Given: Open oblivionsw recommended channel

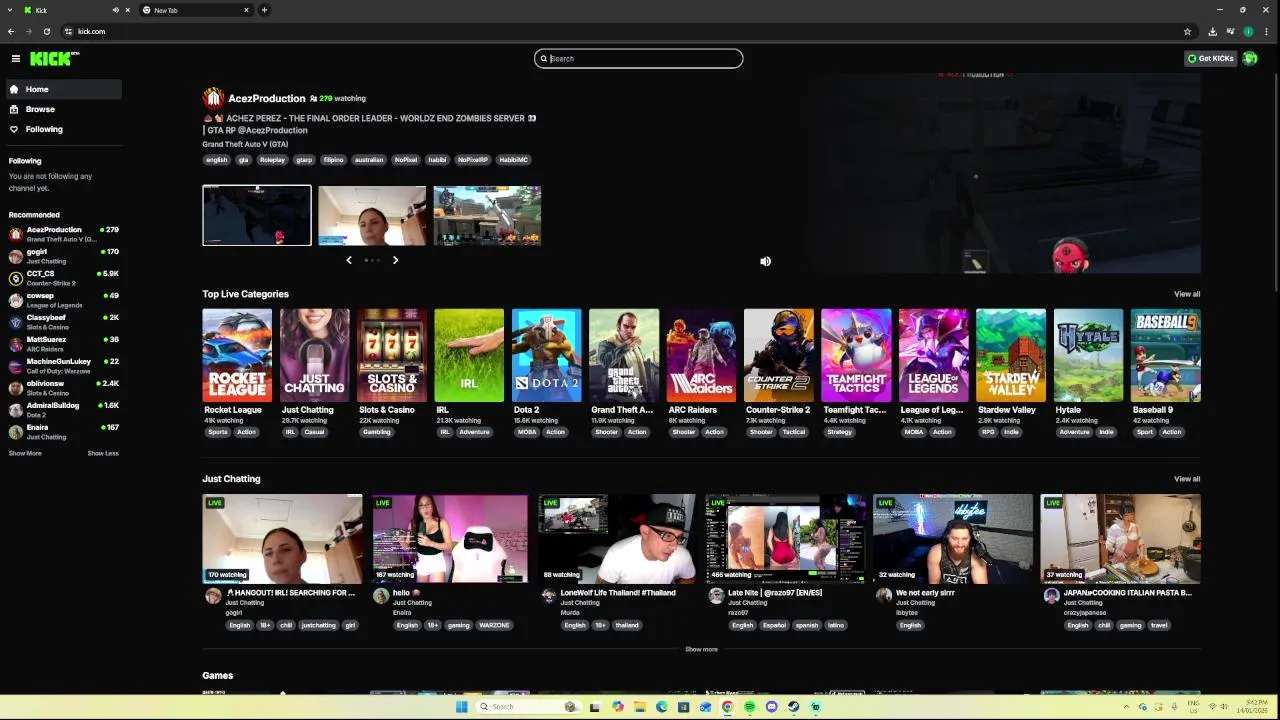Looking at the screenshot, I should 63,388.
